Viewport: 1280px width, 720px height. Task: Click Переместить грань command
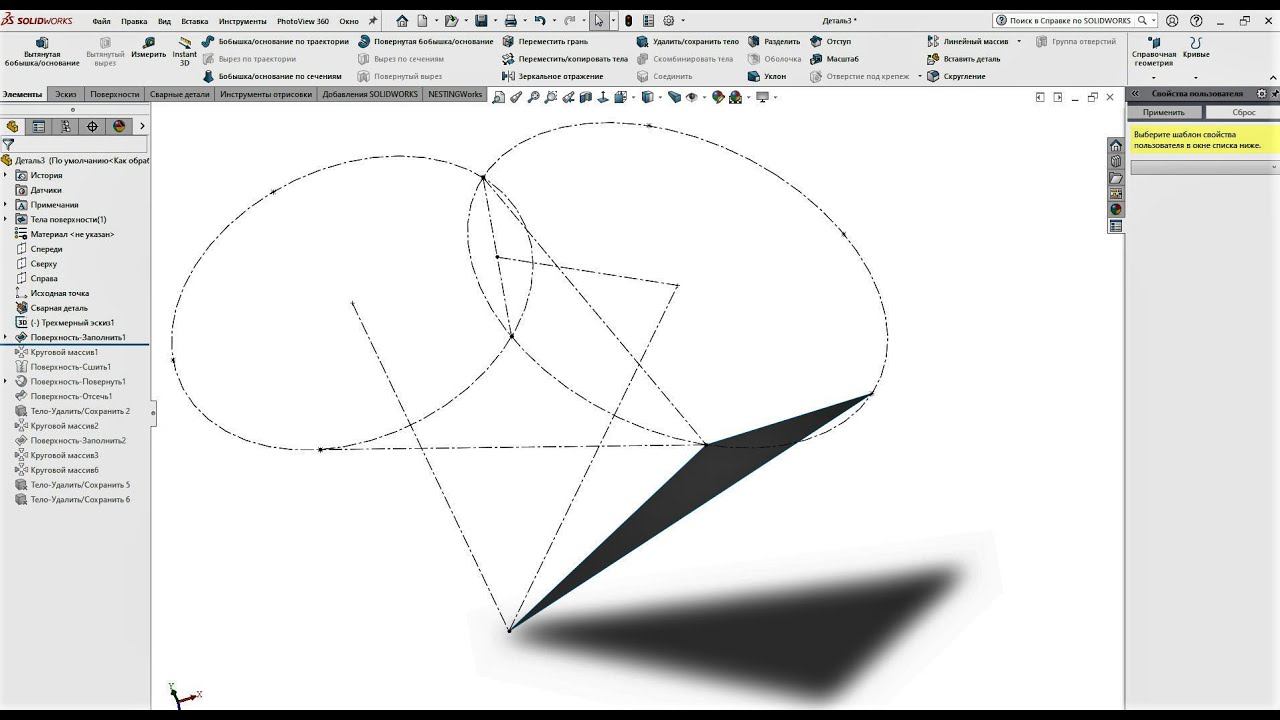[x=545, y=42]
